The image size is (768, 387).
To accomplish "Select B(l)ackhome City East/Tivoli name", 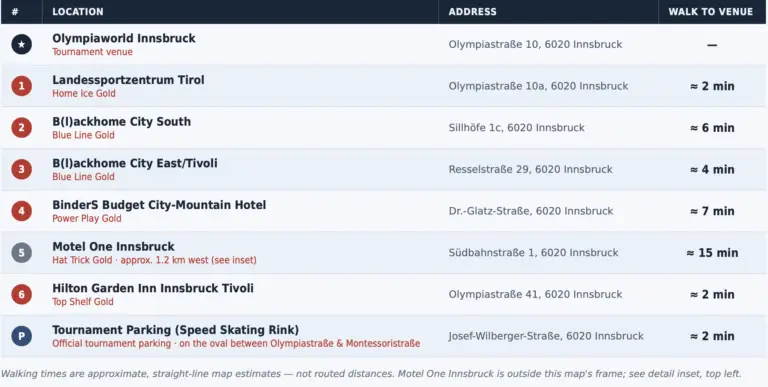I will 135,163.
